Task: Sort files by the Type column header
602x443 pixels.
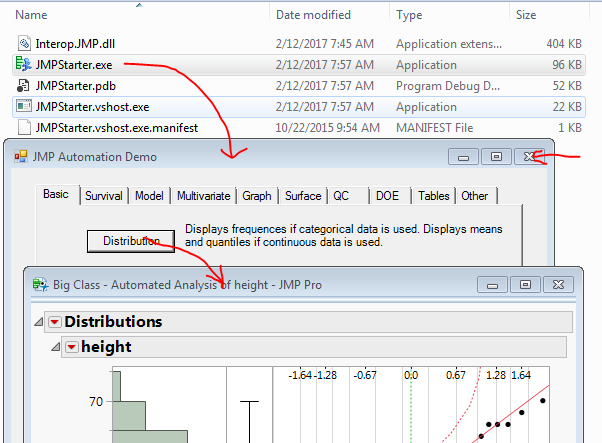Action: pyautogui.click(x=409, y=15)
